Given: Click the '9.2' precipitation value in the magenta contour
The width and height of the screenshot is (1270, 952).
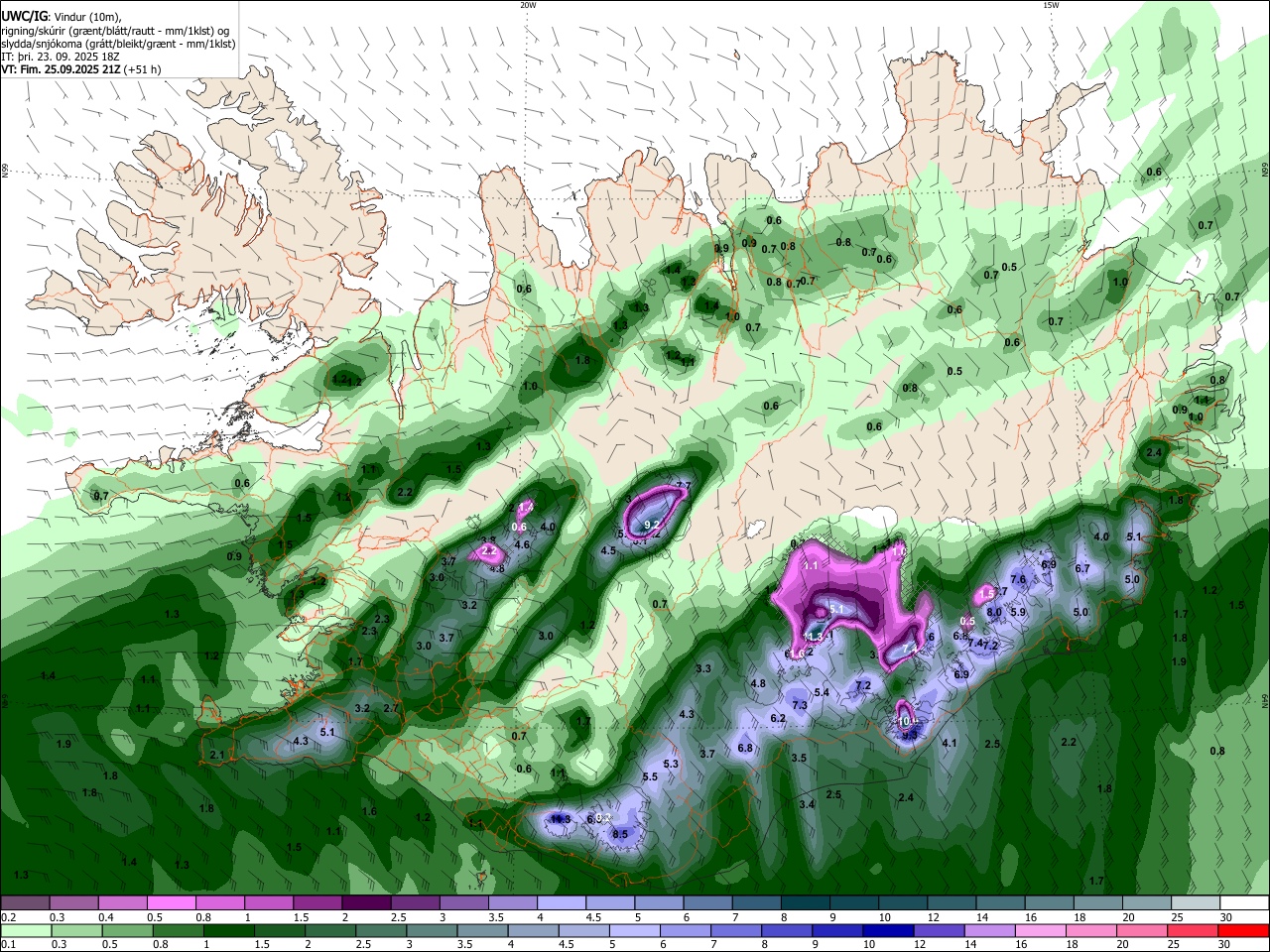Looking at the screenshot, I should [x=652, y=524].
